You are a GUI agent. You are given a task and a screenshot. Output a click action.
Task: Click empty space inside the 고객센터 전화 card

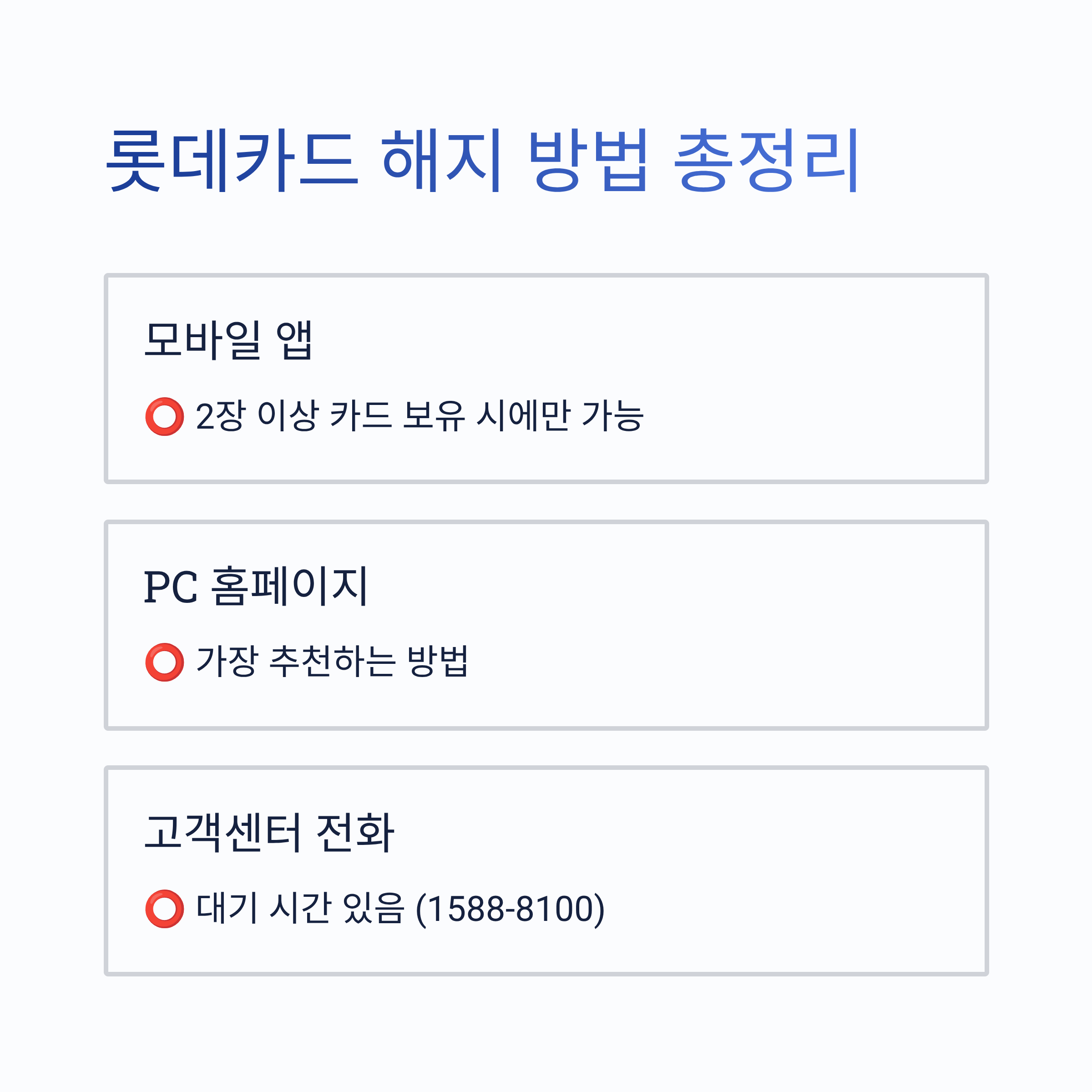(x=791, y=870)
